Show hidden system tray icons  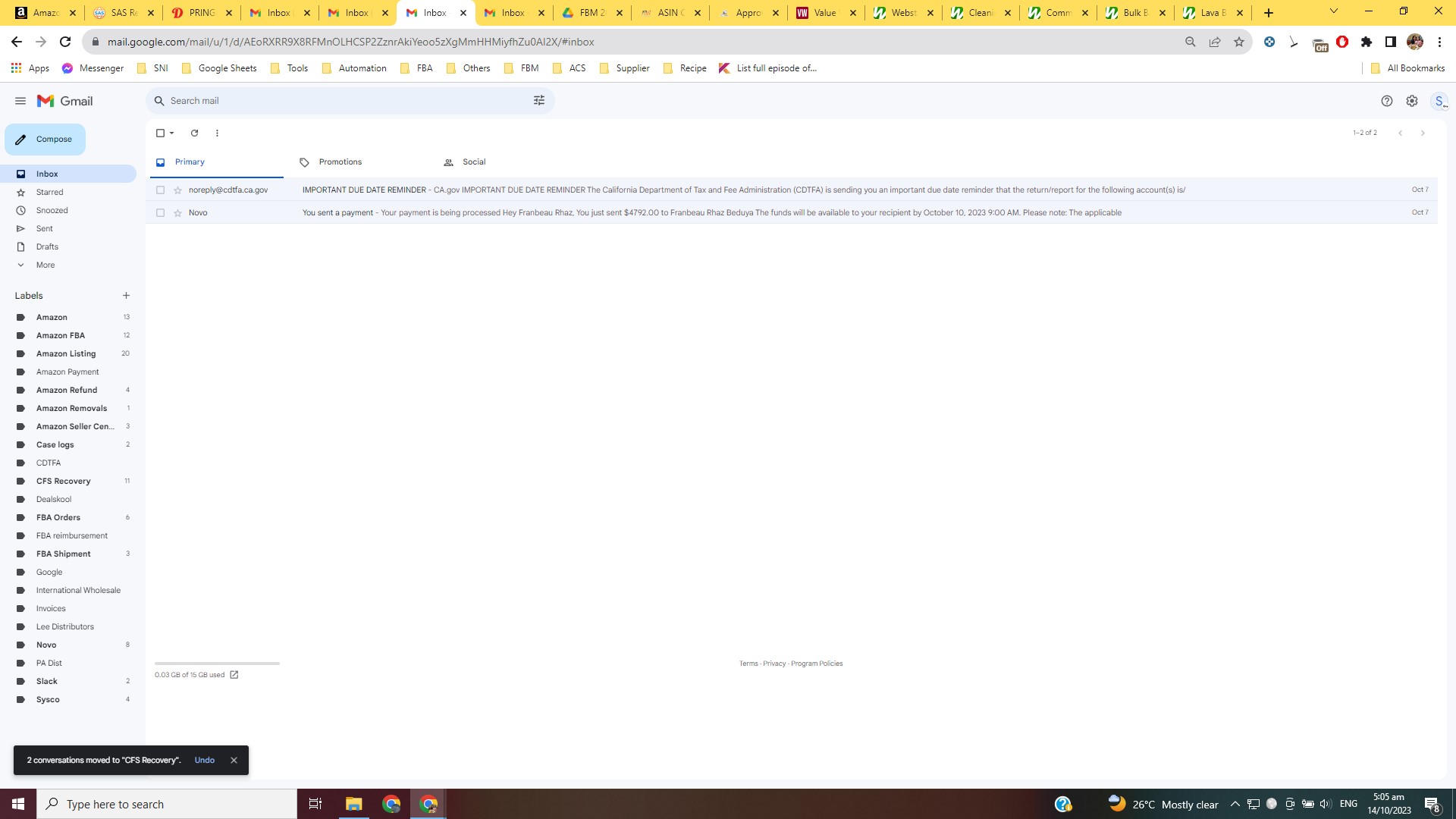pyautogui.click(x=1235, y=804)
